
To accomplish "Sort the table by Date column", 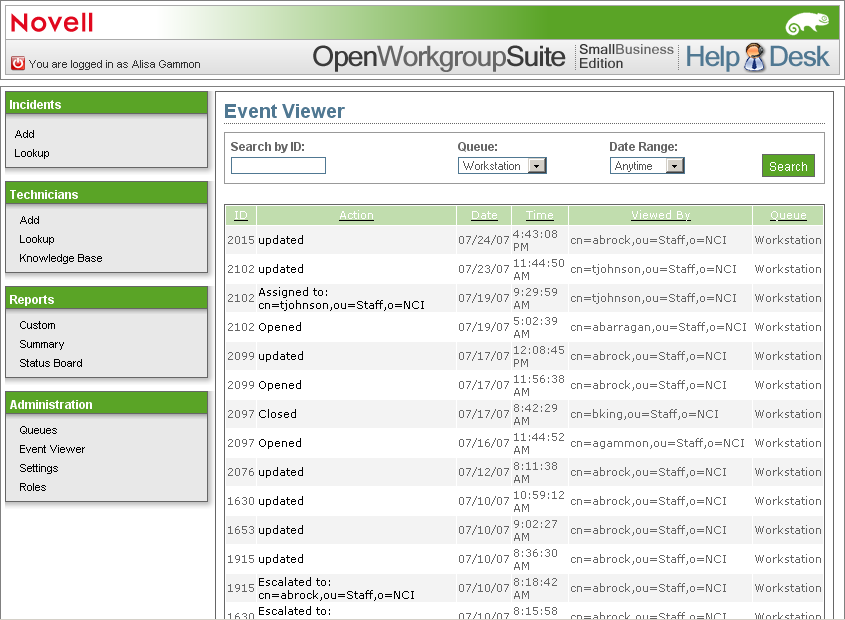I will click(484, 215).
